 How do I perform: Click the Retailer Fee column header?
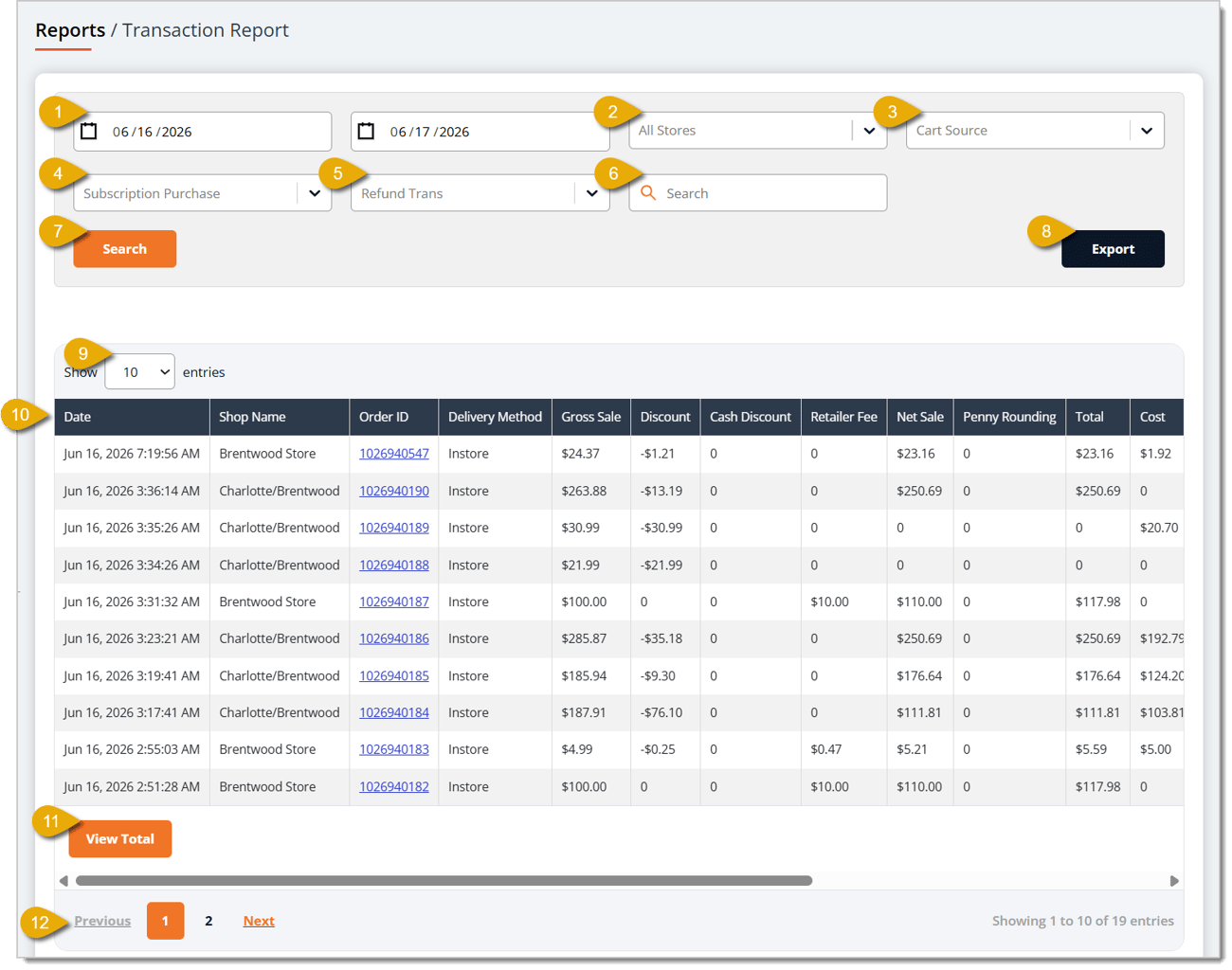[843, 417]
